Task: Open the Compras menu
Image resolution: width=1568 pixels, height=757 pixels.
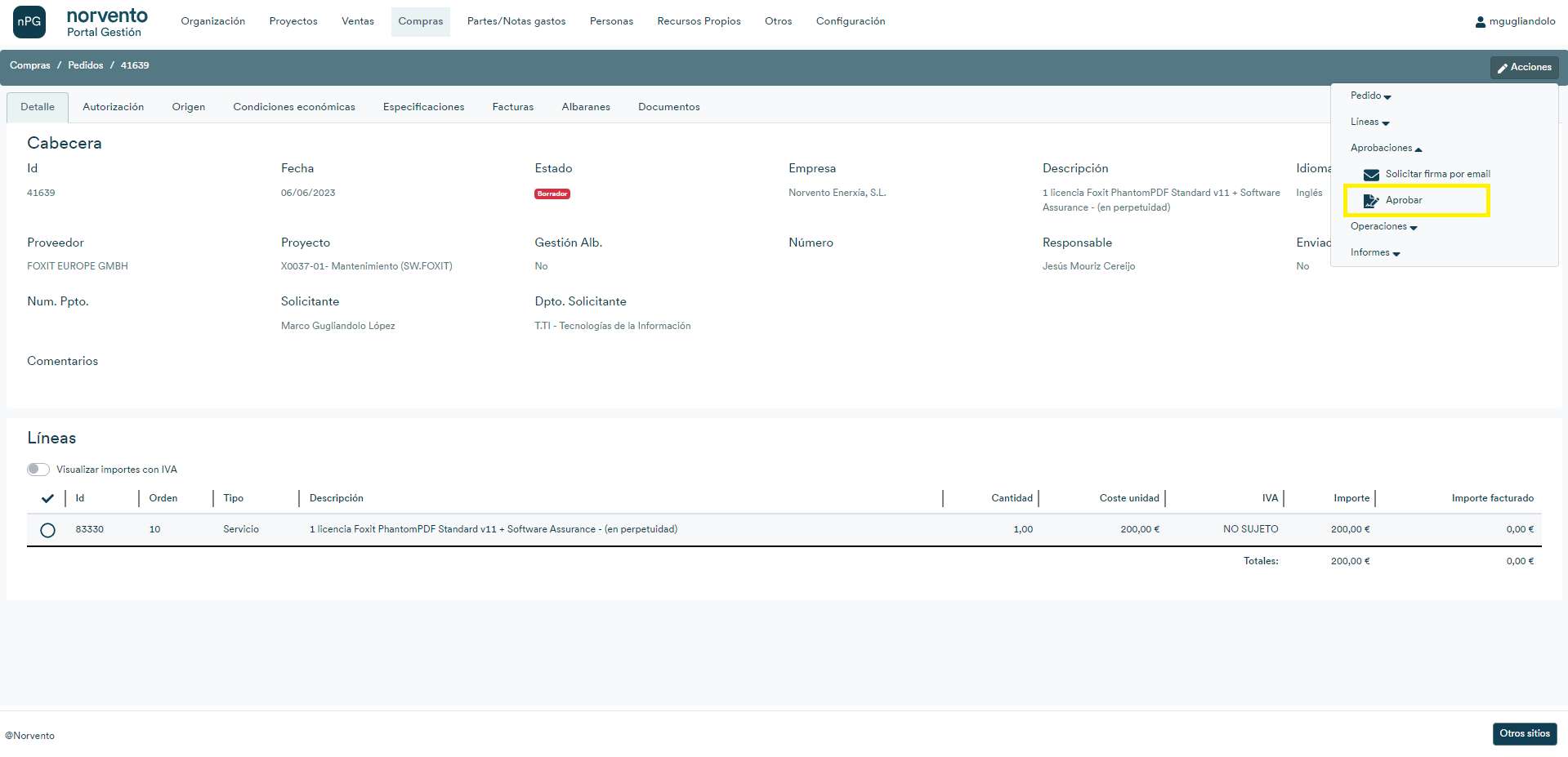Action: [x=421, y=21]
